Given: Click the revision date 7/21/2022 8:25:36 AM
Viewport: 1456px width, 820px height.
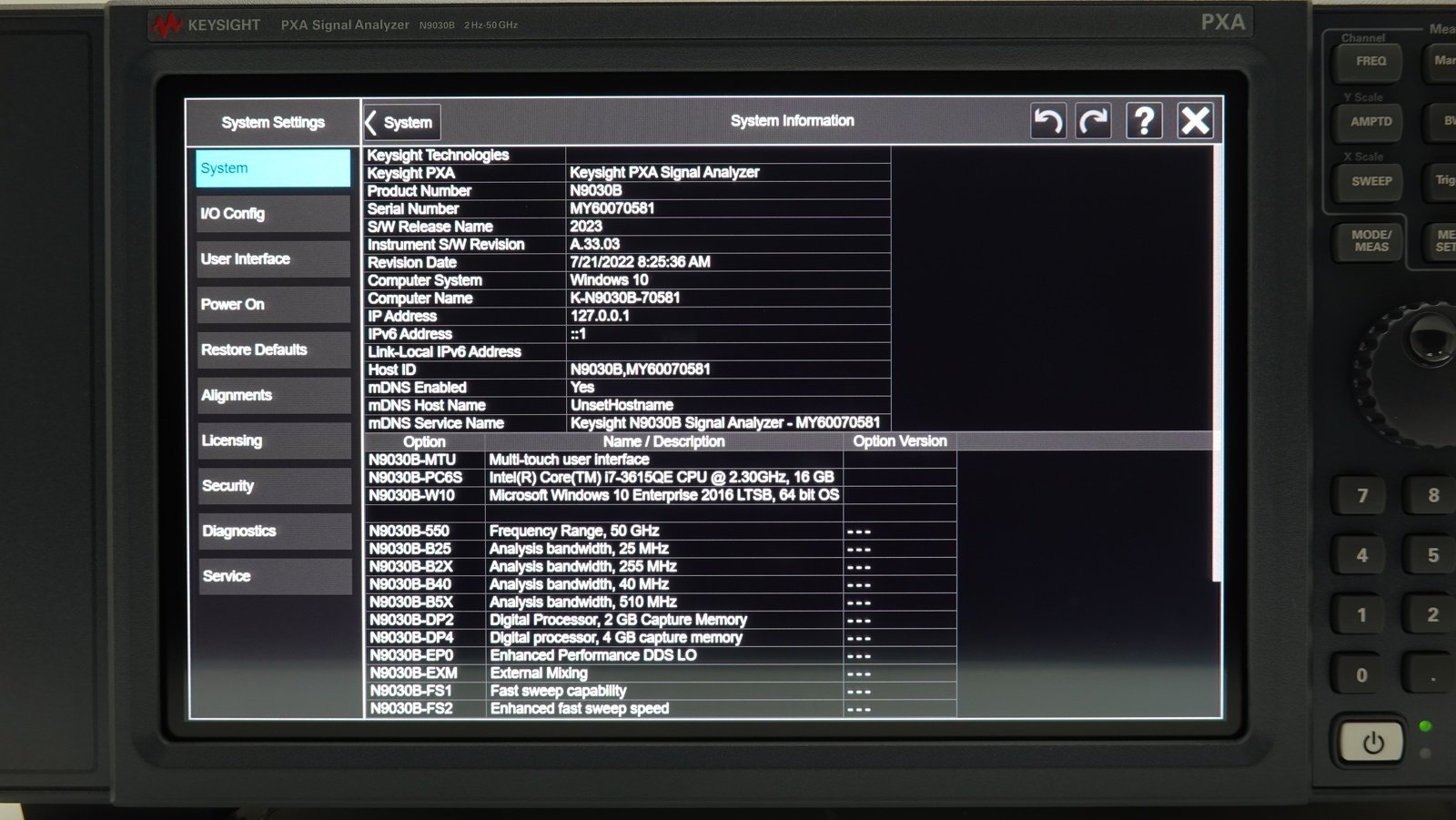Looking at the screenshot, I should point(640,262).
